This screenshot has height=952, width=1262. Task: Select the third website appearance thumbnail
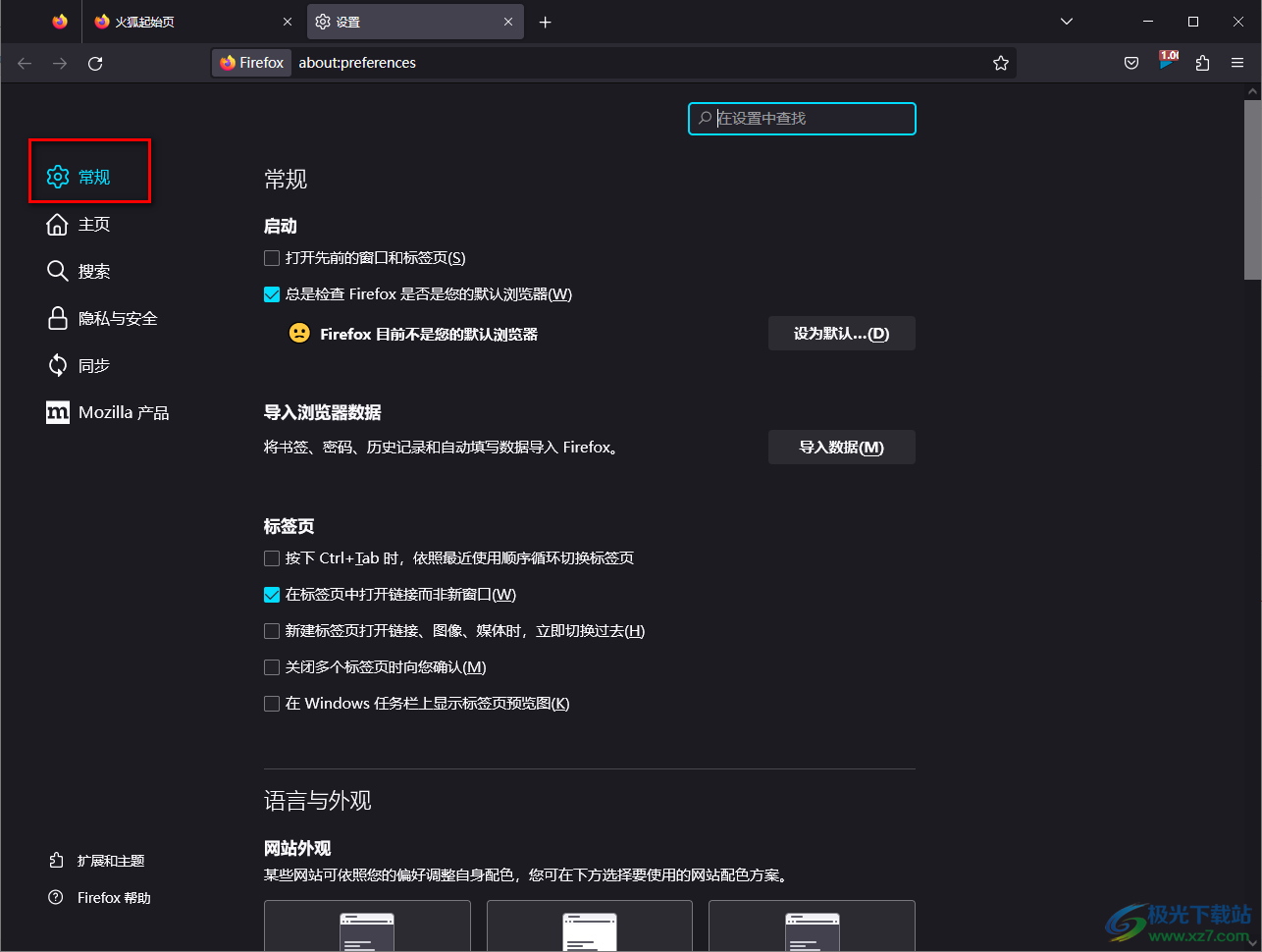coord(812,926)
